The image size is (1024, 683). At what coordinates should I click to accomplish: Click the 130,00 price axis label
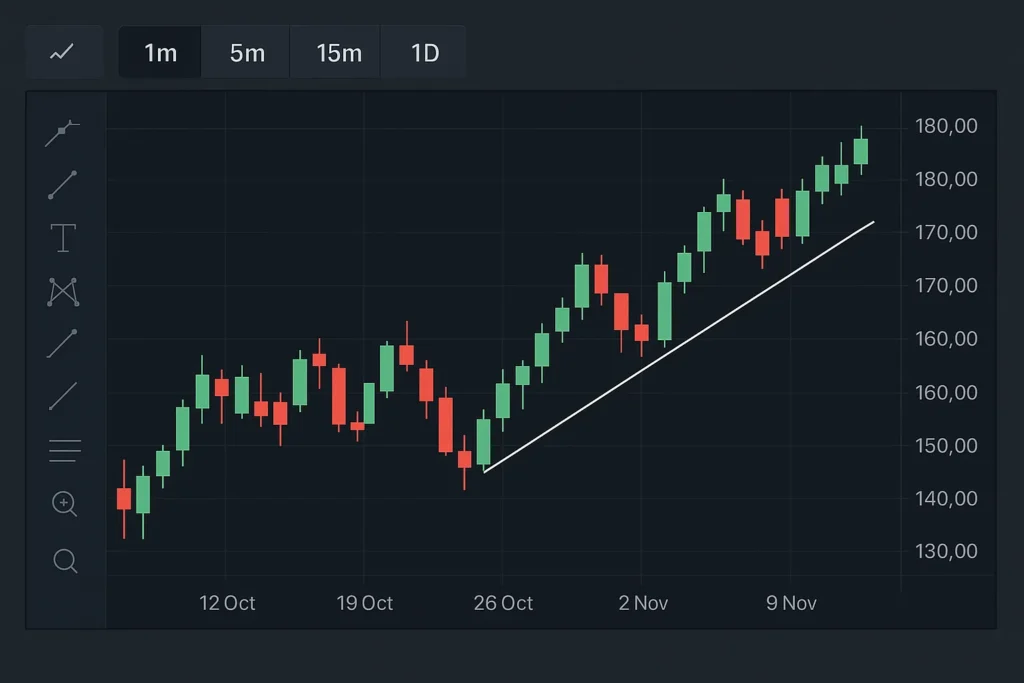[x=946, y=551]
